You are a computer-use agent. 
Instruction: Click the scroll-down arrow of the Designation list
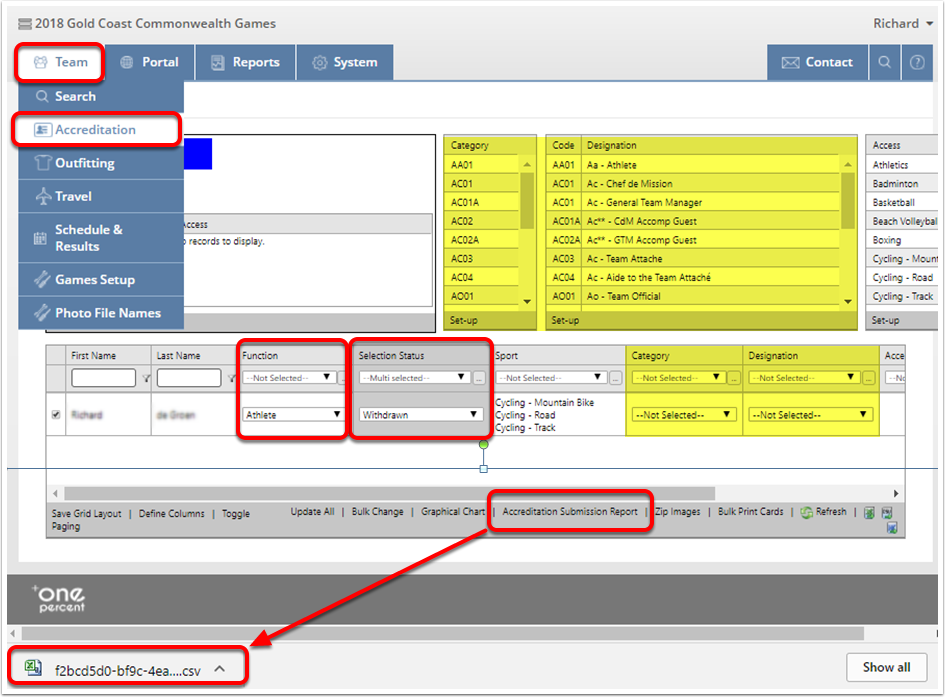pyautogui.click(x=848, y=301)
